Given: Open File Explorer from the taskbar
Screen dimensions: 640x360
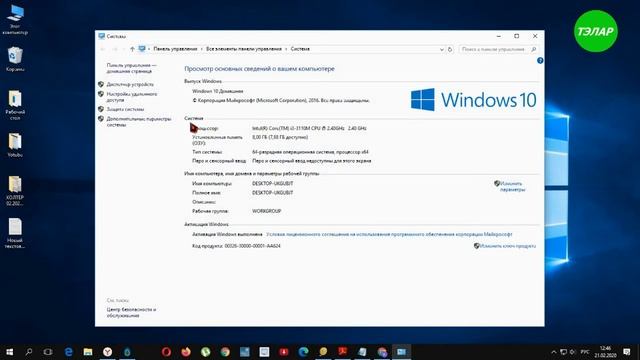Looking at the screenshot, I should click(88, 351).
